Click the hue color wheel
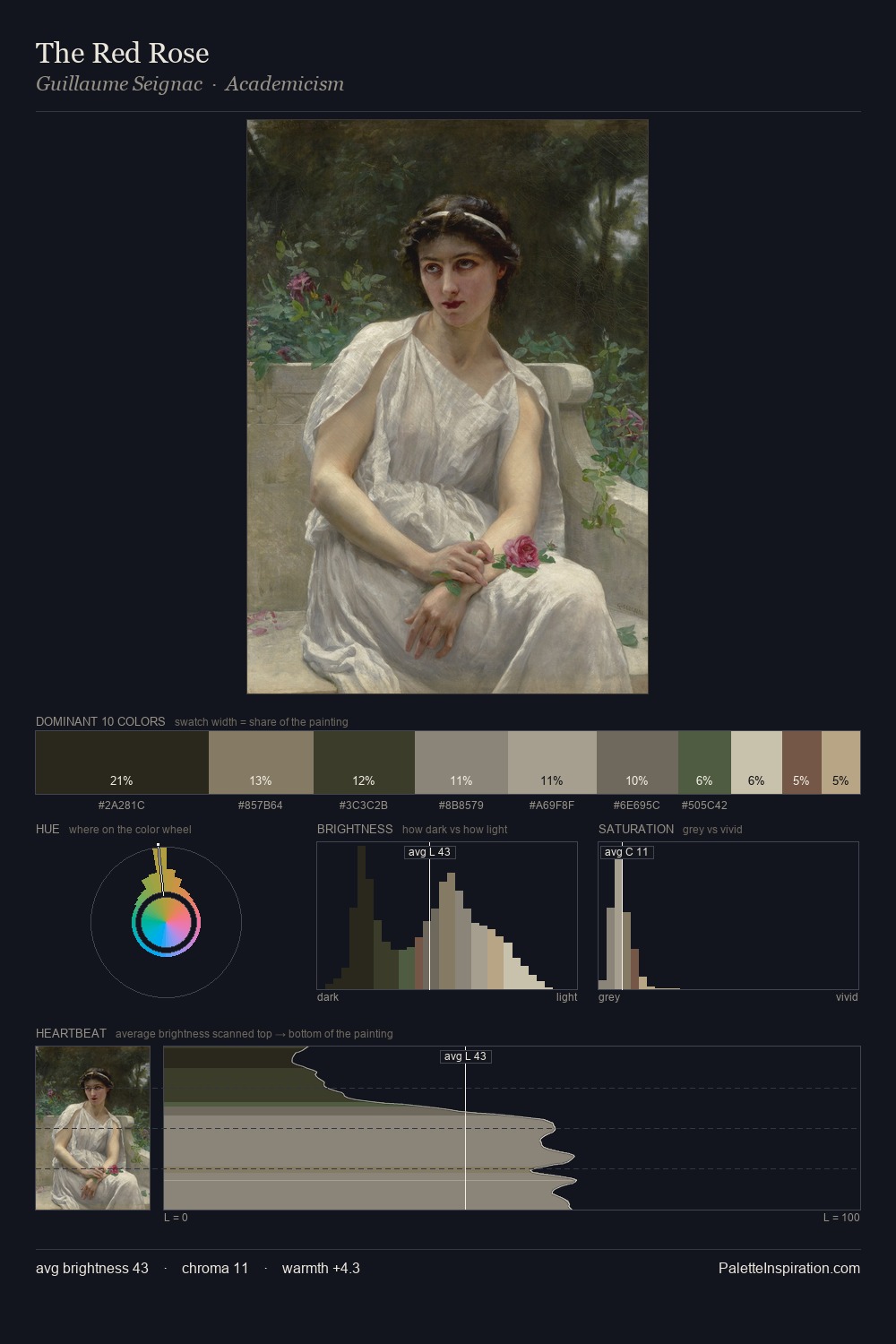Image resolution: width=896 pixels, height=1344 pixels. click(166, 921)
